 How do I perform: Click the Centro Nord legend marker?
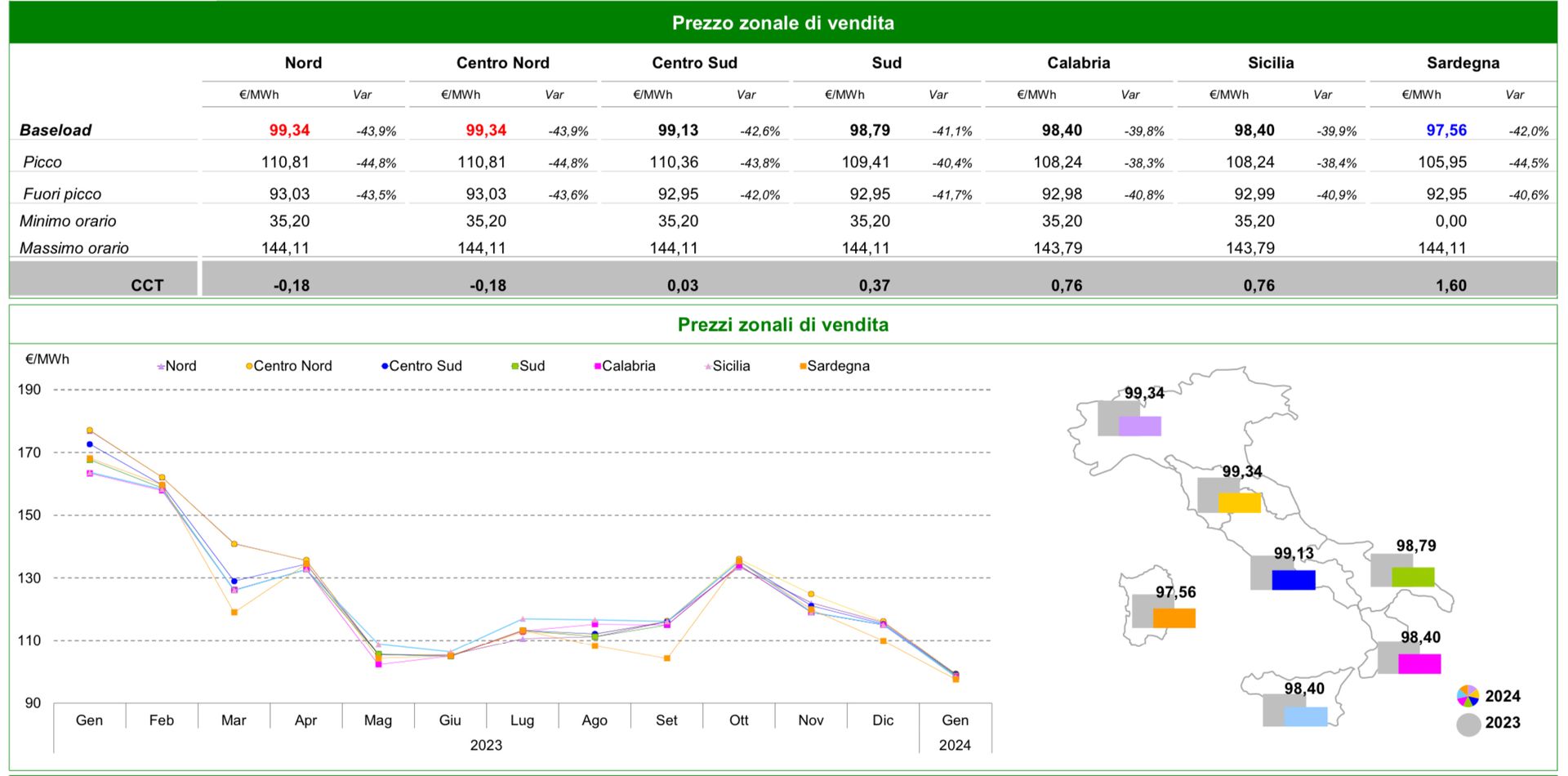(x=249, y=367)
